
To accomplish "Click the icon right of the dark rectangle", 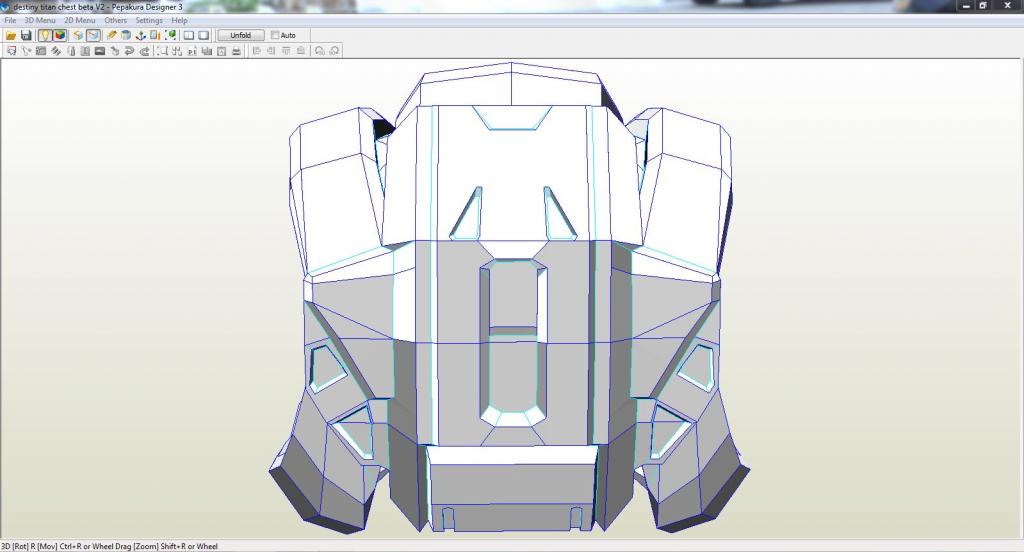I will click(114, 51).
